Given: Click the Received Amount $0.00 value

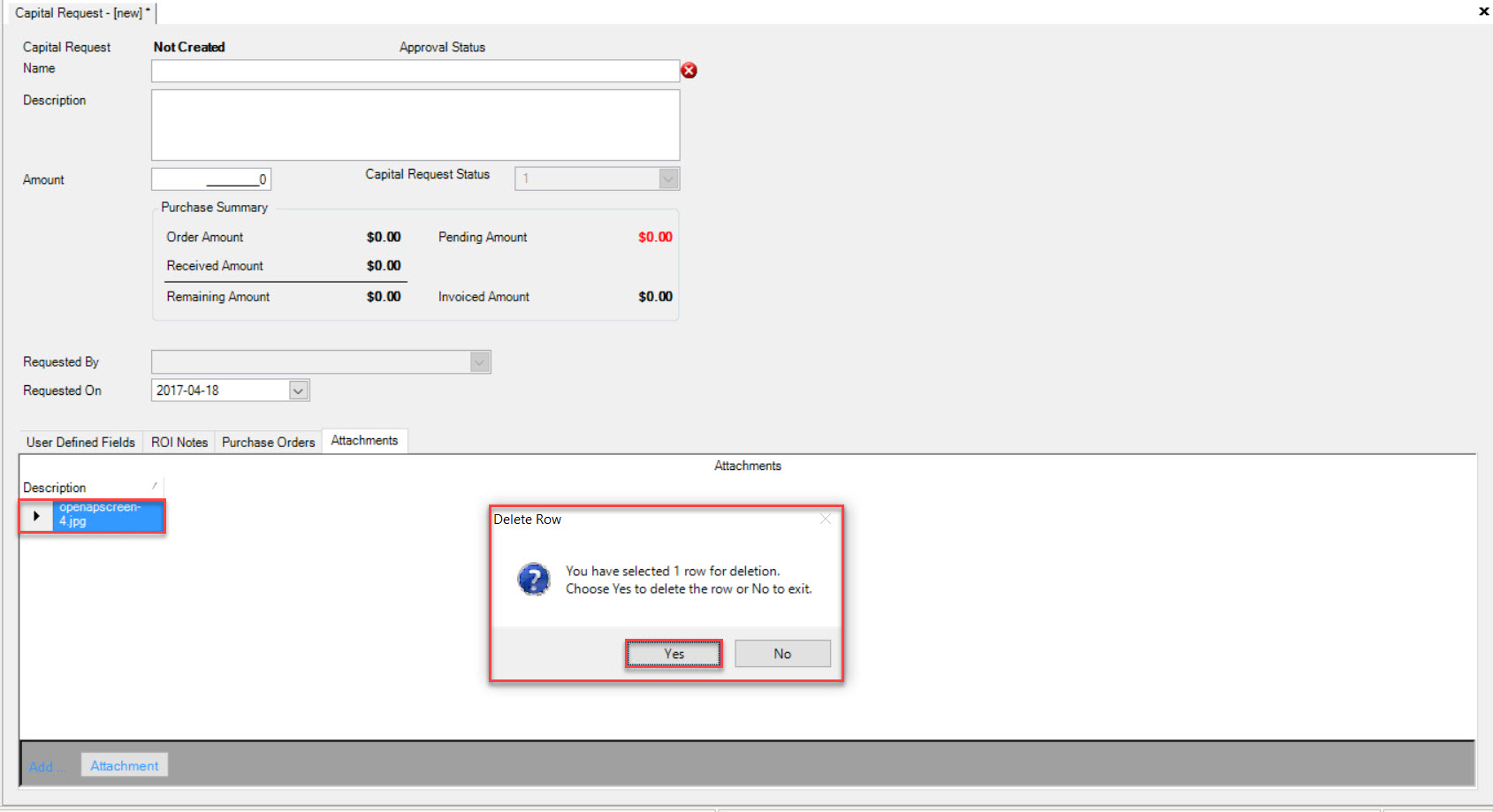Looking at the screenshot, I should (x=384, y=265).
